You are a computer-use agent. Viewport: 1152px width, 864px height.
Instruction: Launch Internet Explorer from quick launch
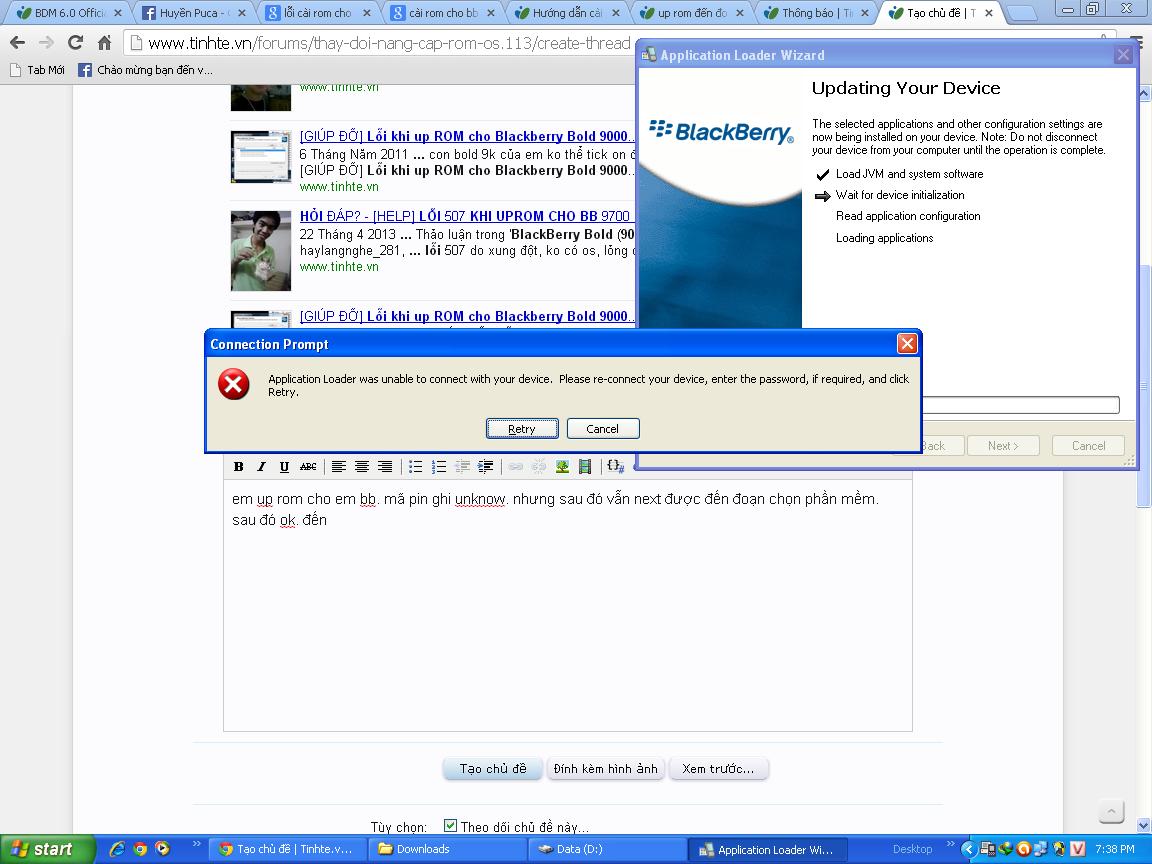pyautogui.click(x=117, y=849)
